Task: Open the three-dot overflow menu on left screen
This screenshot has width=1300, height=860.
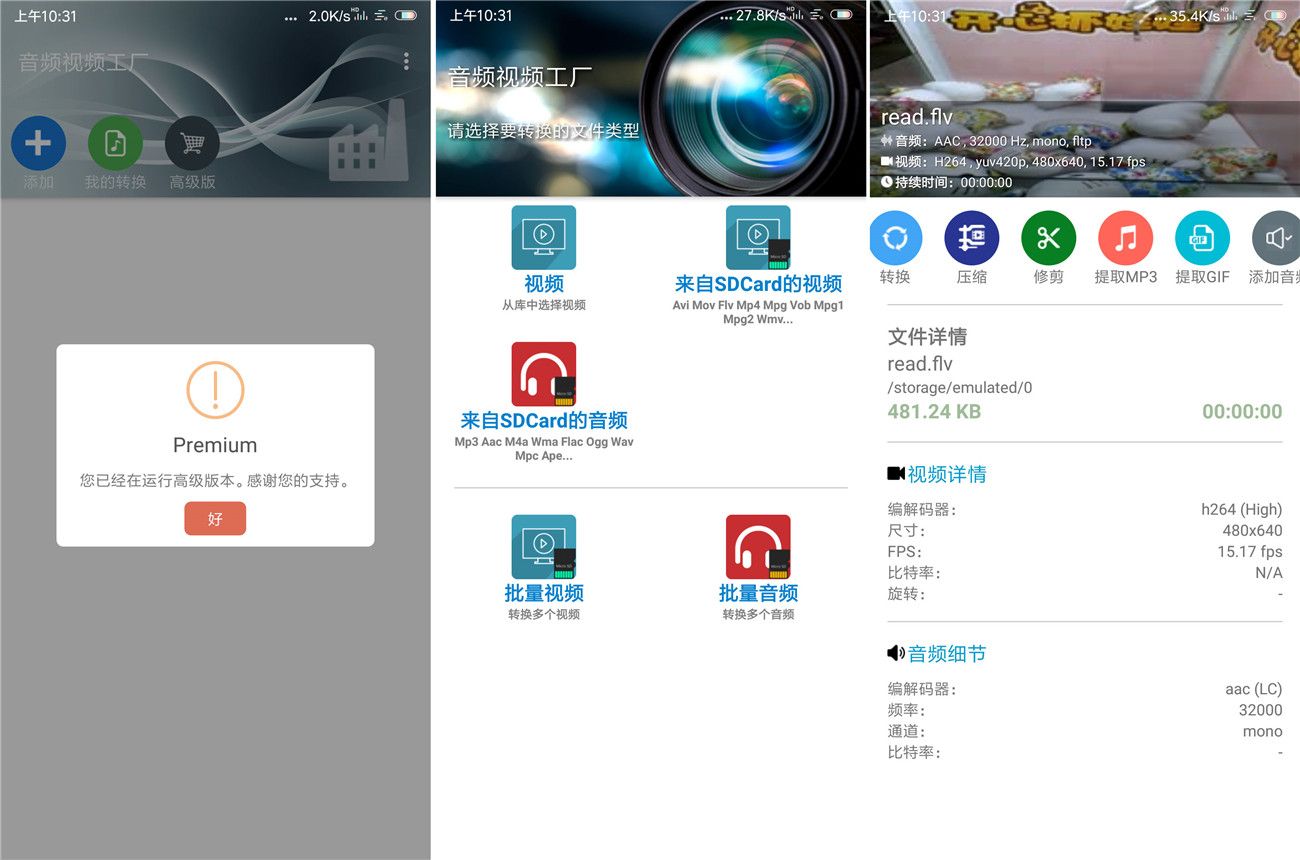Action: (406, 62)
